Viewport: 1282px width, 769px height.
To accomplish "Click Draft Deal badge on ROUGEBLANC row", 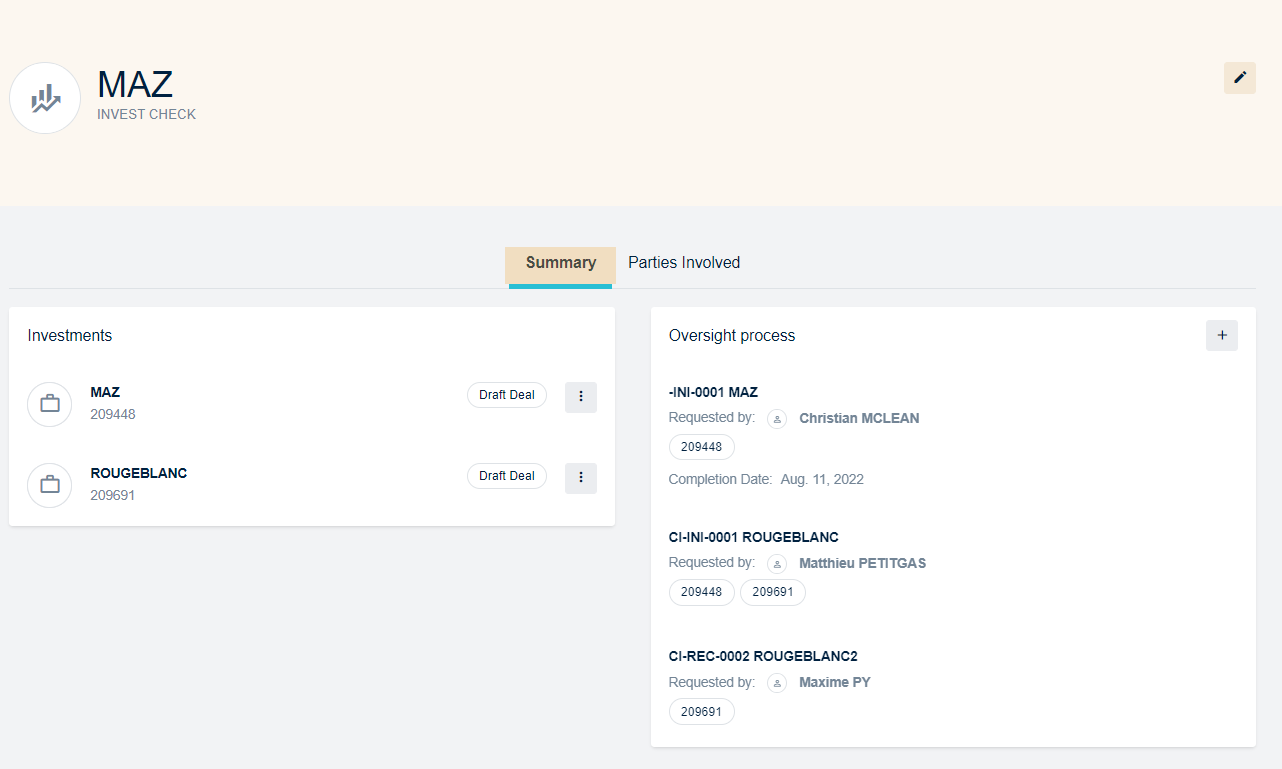I will click(x=507, y=476).
